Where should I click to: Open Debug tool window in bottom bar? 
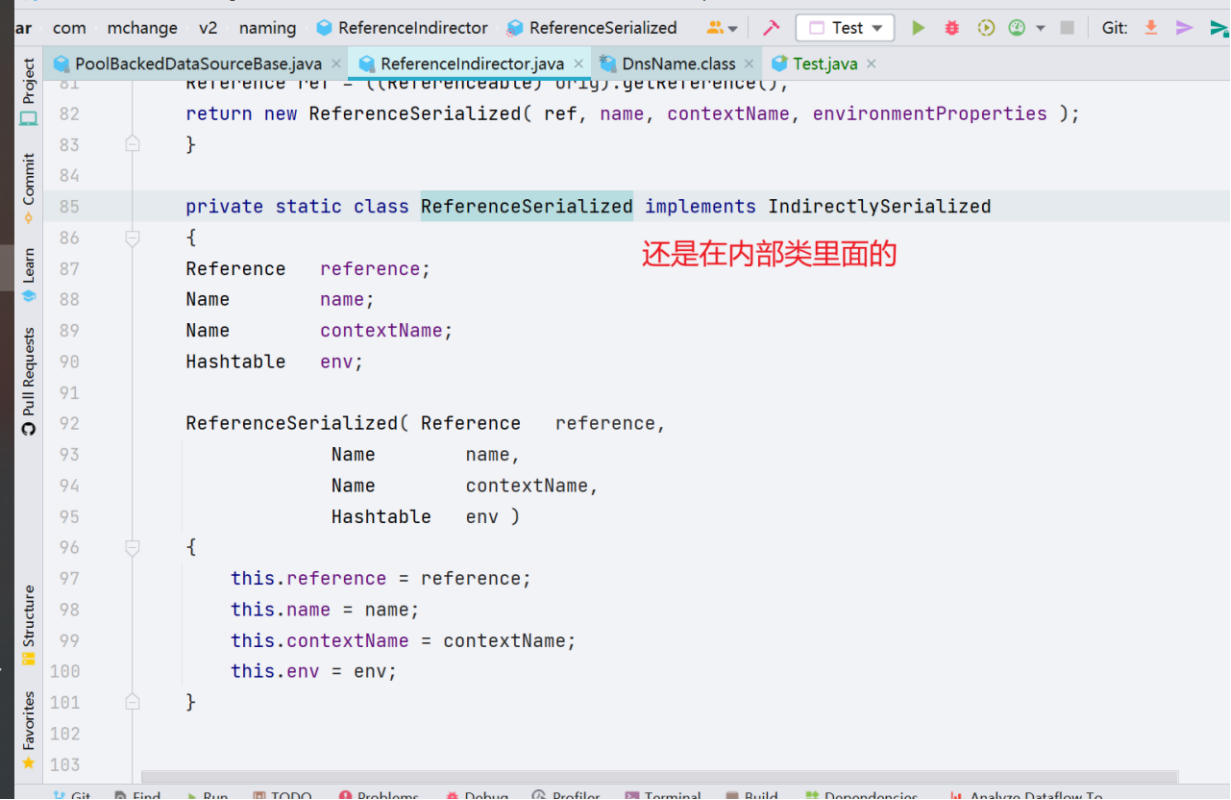tap(476, 796)
